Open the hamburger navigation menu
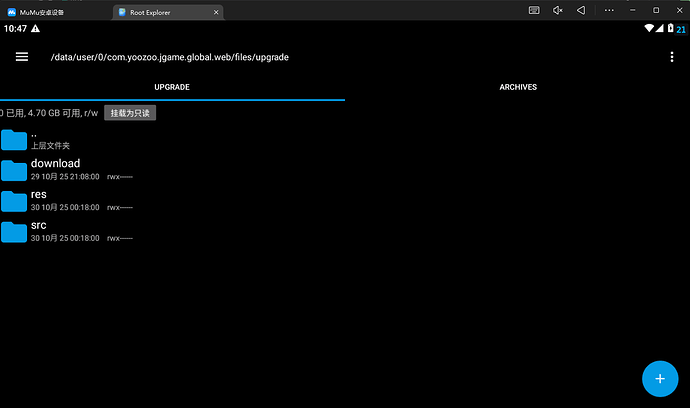 tap(22, 57)
